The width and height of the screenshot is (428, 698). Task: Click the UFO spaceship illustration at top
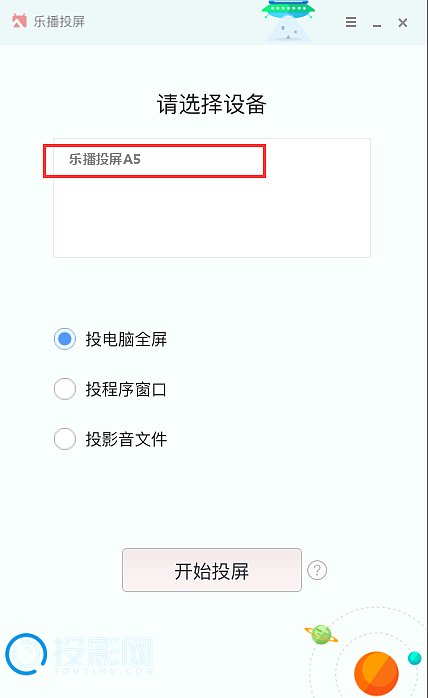pyautogui.click(x=289, y=20)
